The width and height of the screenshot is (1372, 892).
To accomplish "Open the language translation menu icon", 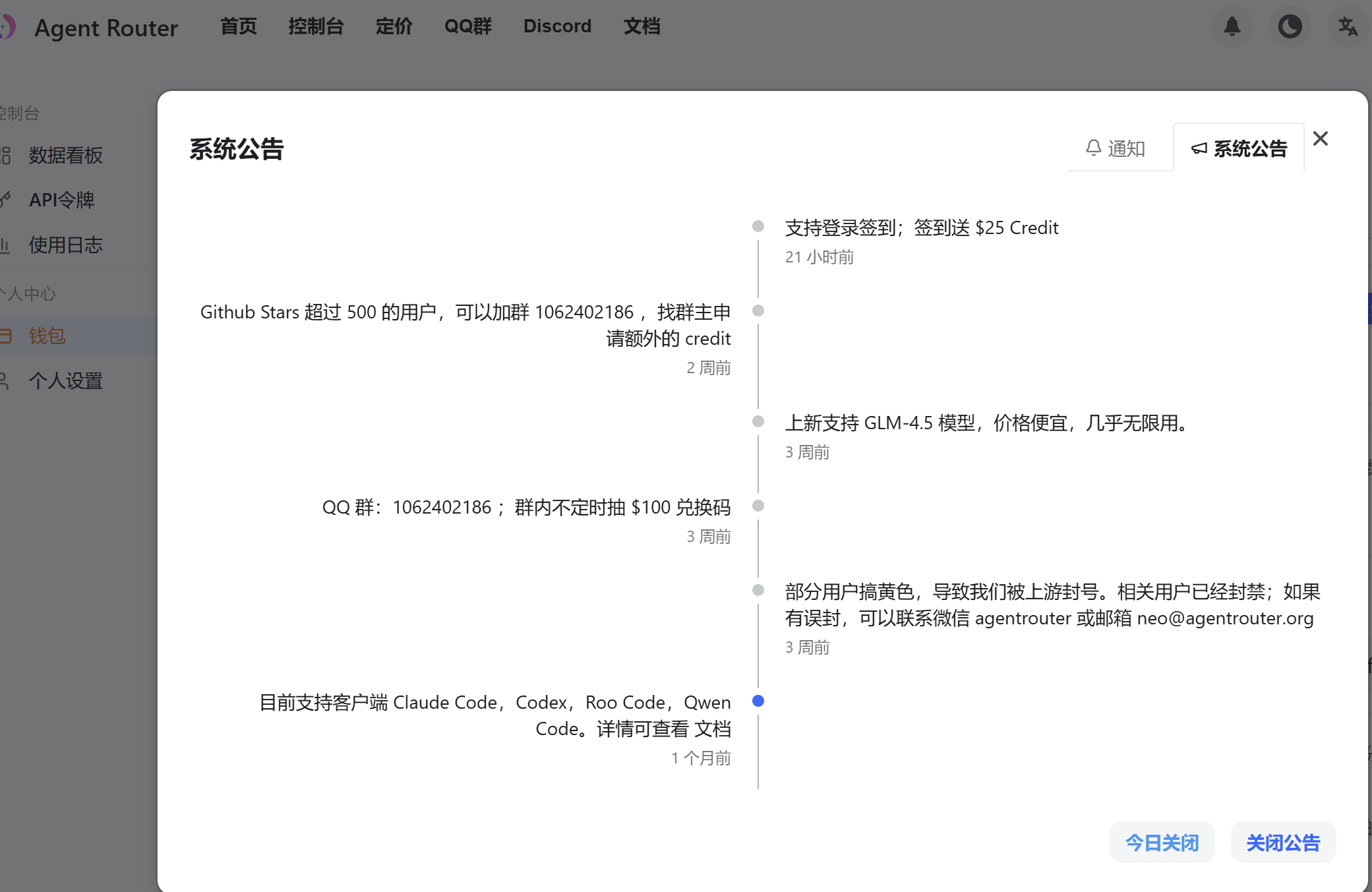I will (x=1347, y=27).
